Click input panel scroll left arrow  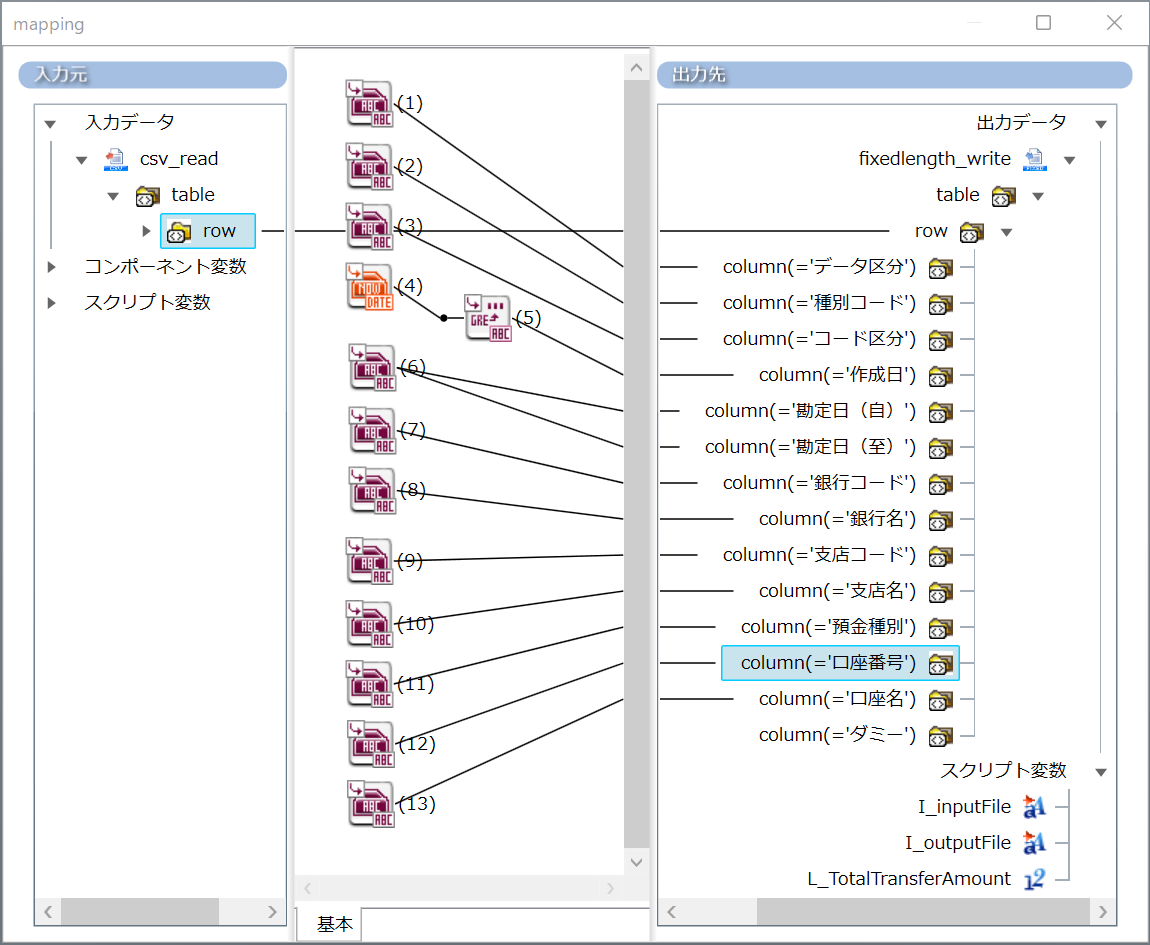coord(48,912)
